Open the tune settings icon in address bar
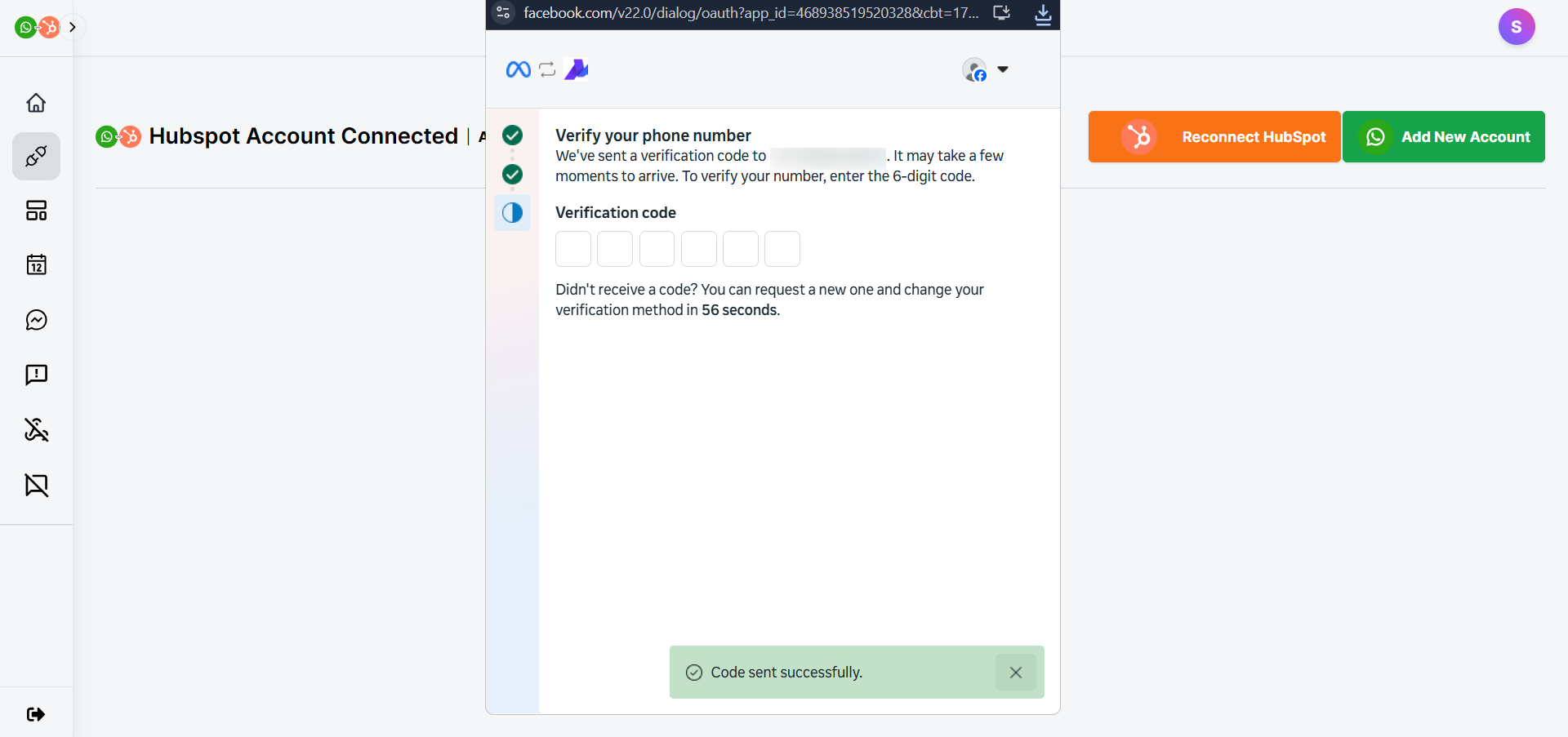Screen dimensions: 1568x737 (x=504, y=13)
